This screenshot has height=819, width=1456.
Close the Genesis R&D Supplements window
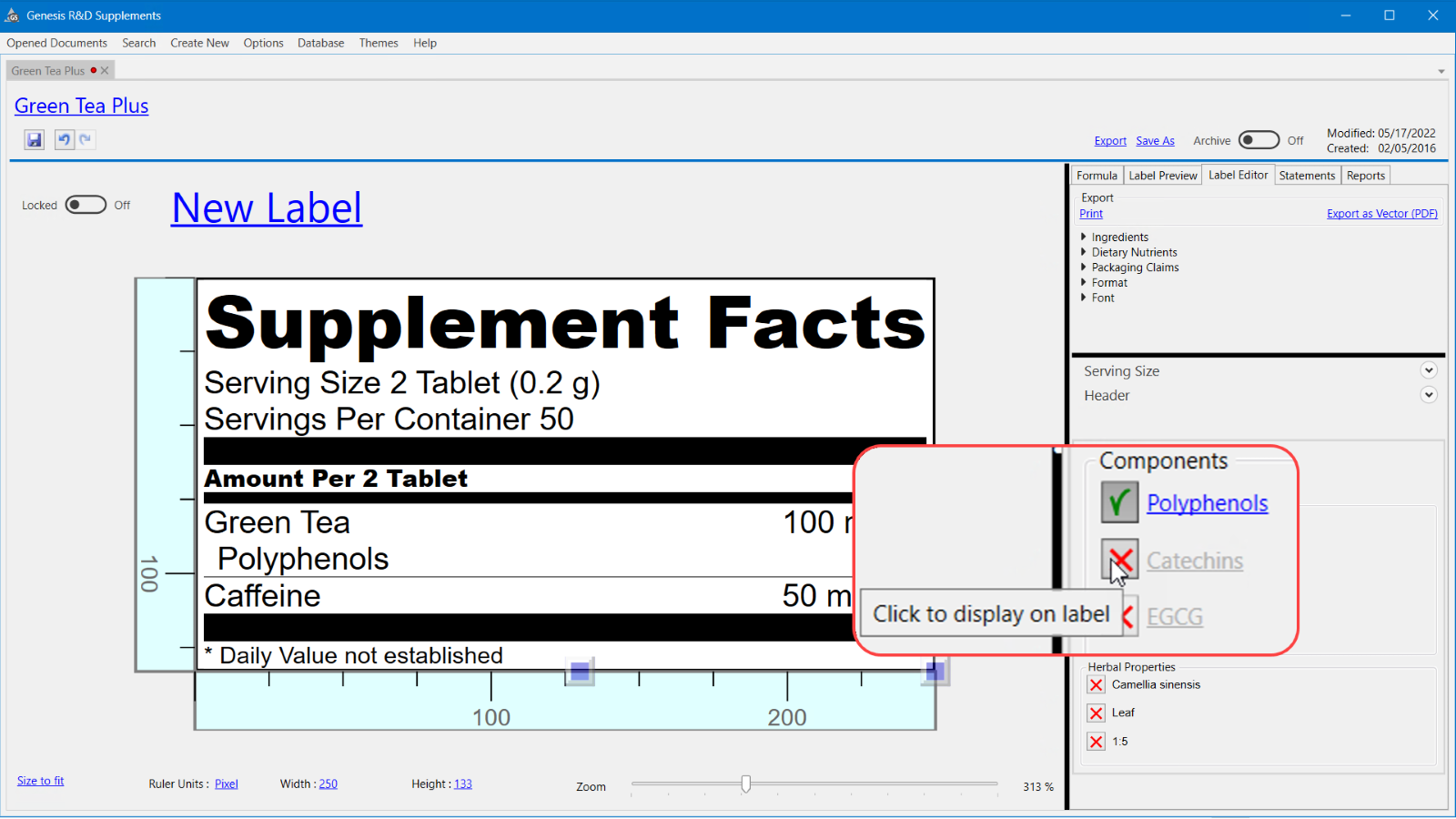click(1433, 15)
